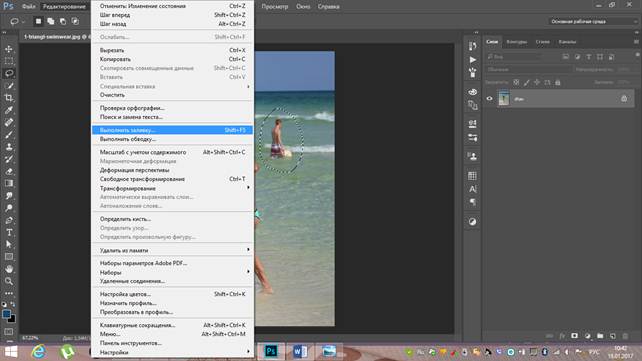The image size is (642, 361).
Task: Select the Brush tool
Action: pos(9,135)
